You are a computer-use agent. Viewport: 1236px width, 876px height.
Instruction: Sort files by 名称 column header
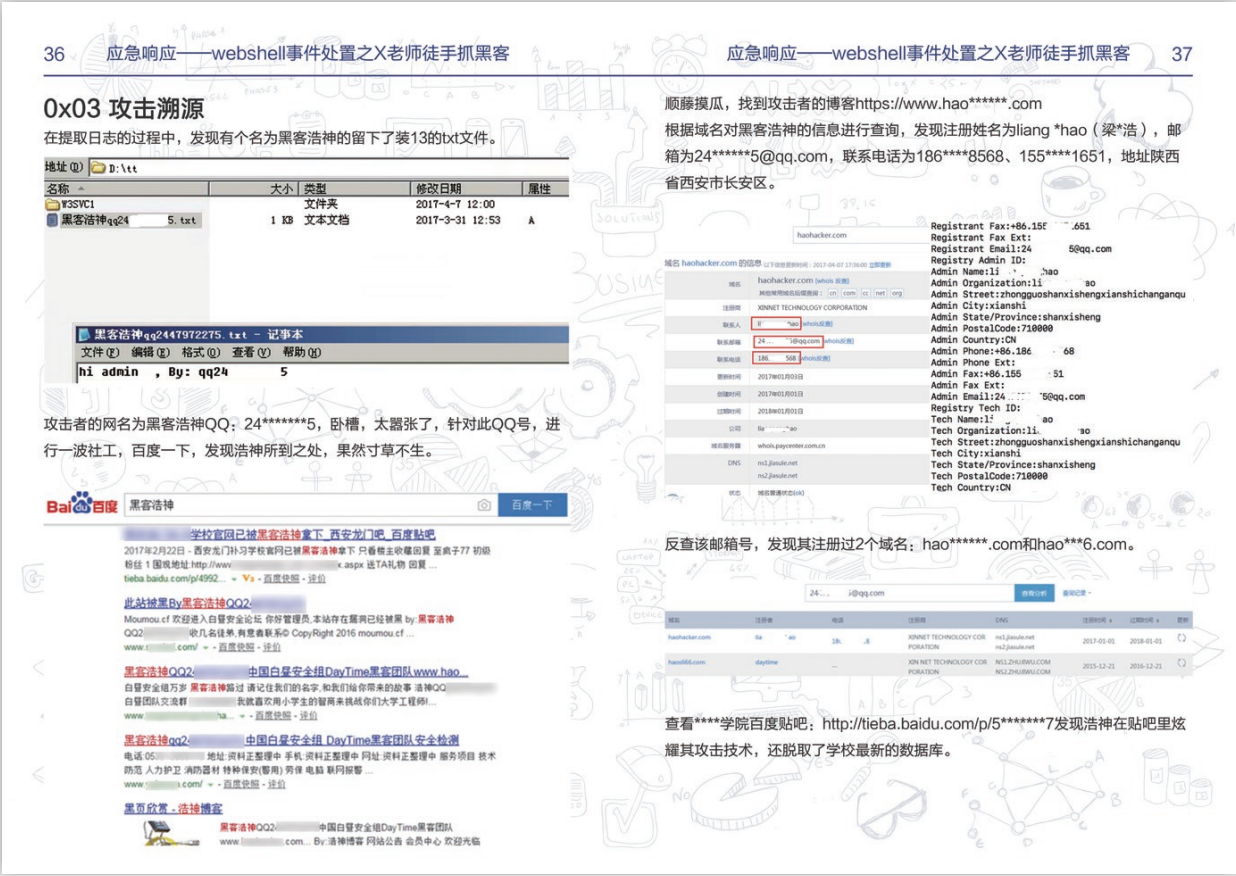tap(60, 189)
